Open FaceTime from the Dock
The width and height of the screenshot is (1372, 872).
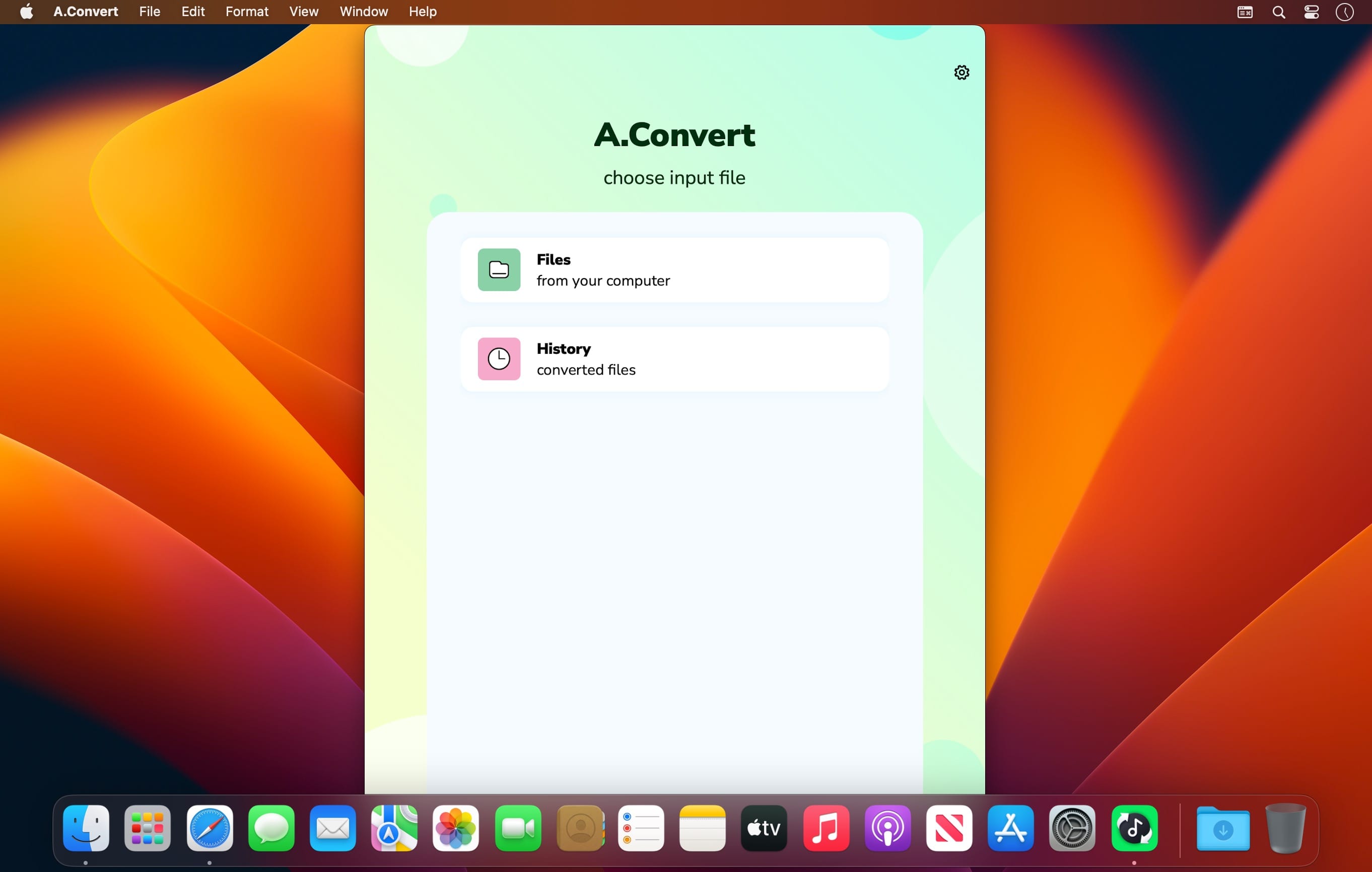tap(518, 828)
